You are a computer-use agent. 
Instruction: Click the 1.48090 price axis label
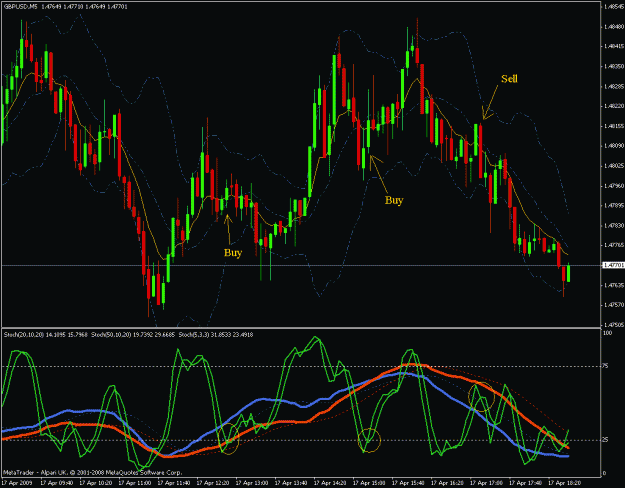[614, 146]
